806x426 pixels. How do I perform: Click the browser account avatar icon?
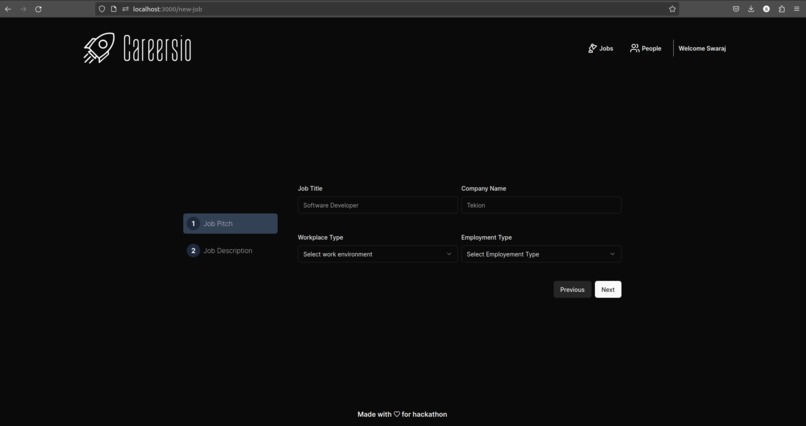coord(766,9)
